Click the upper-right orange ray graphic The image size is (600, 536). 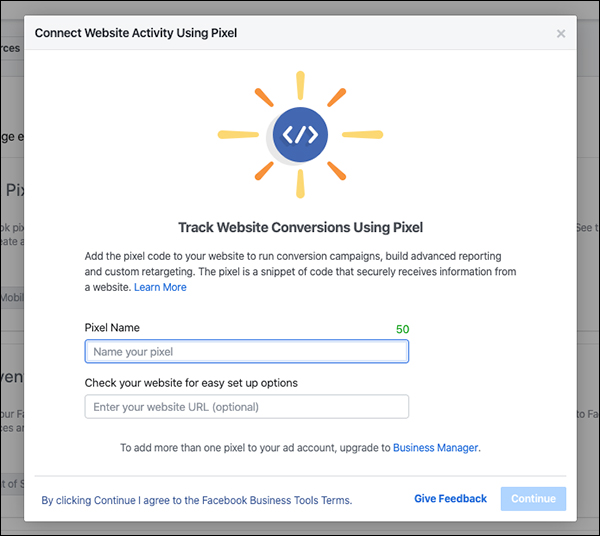click(x=337, y=98)
